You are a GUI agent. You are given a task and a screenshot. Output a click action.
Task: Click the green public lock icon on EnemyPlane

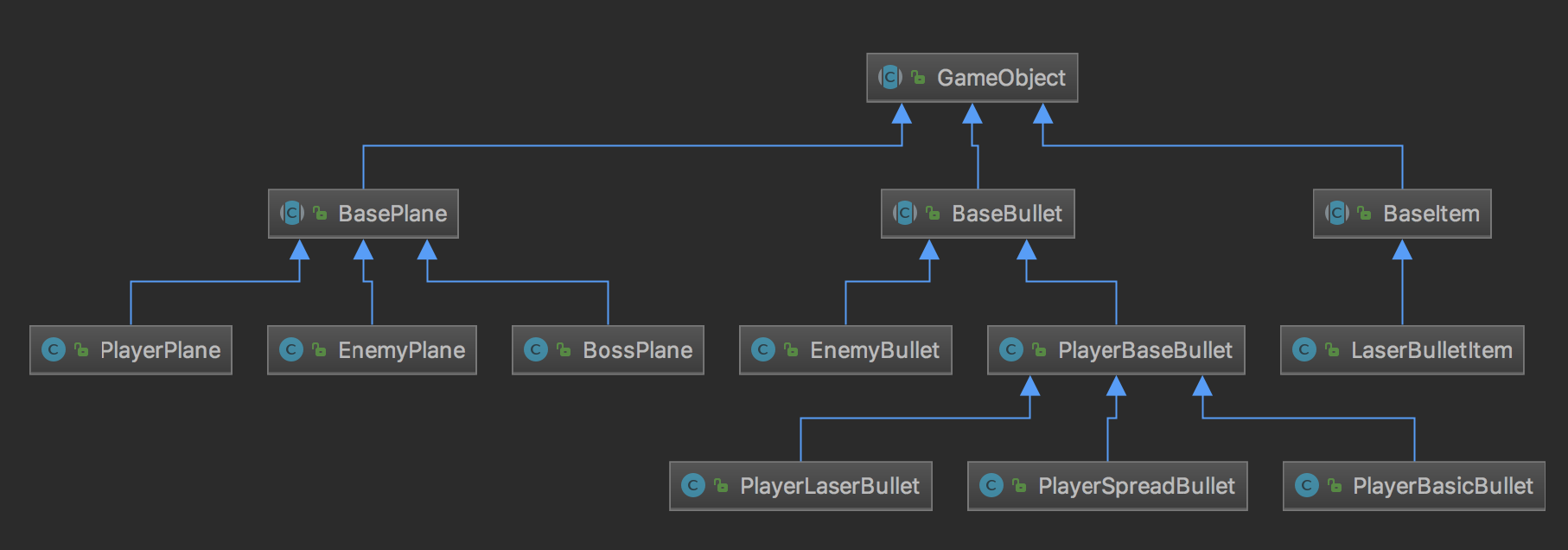pyautogui.click(x=319, y=349)
